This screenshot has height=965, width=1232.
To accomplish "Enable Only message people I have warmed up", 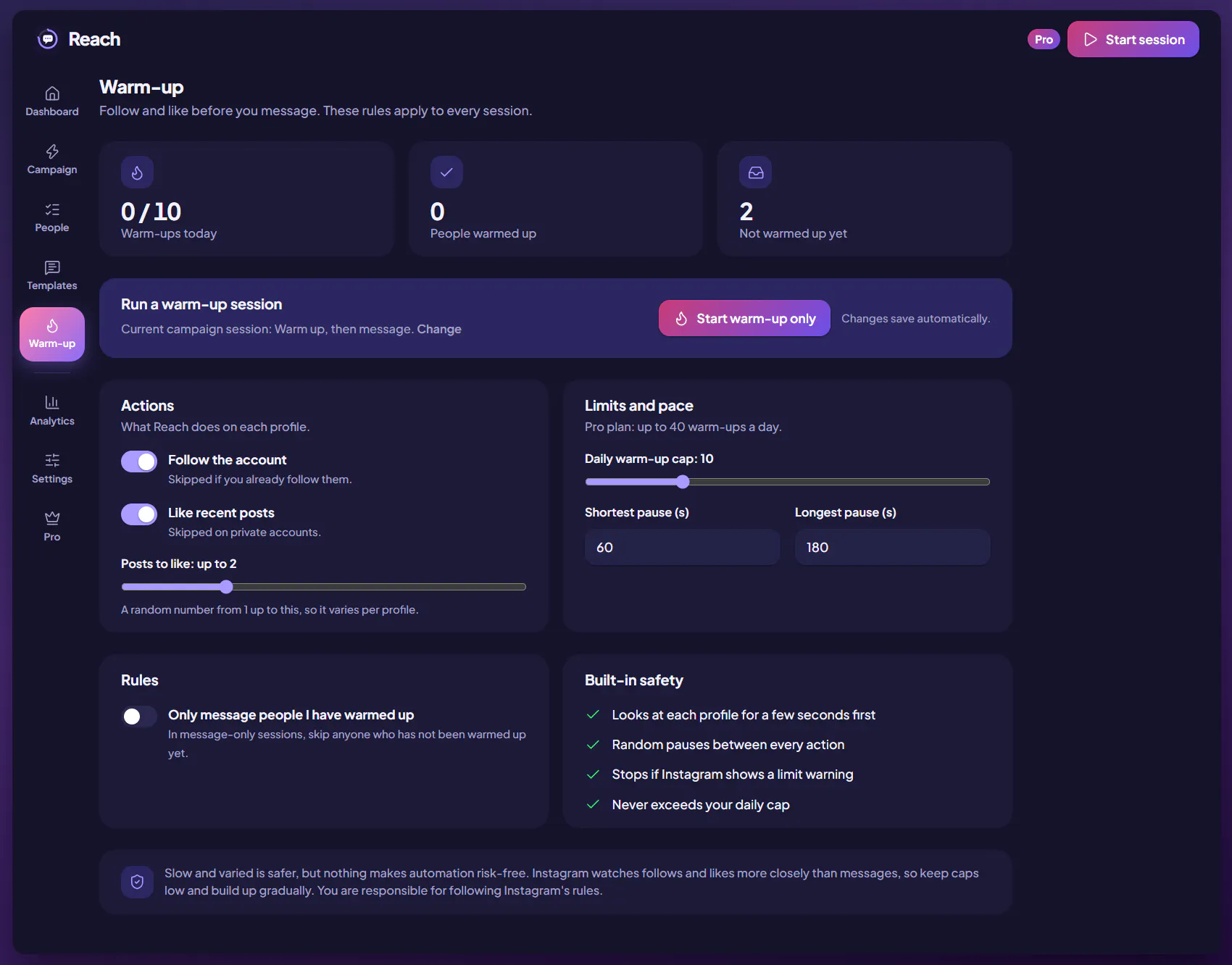I will pyautogui.click(x=139, y=717).
